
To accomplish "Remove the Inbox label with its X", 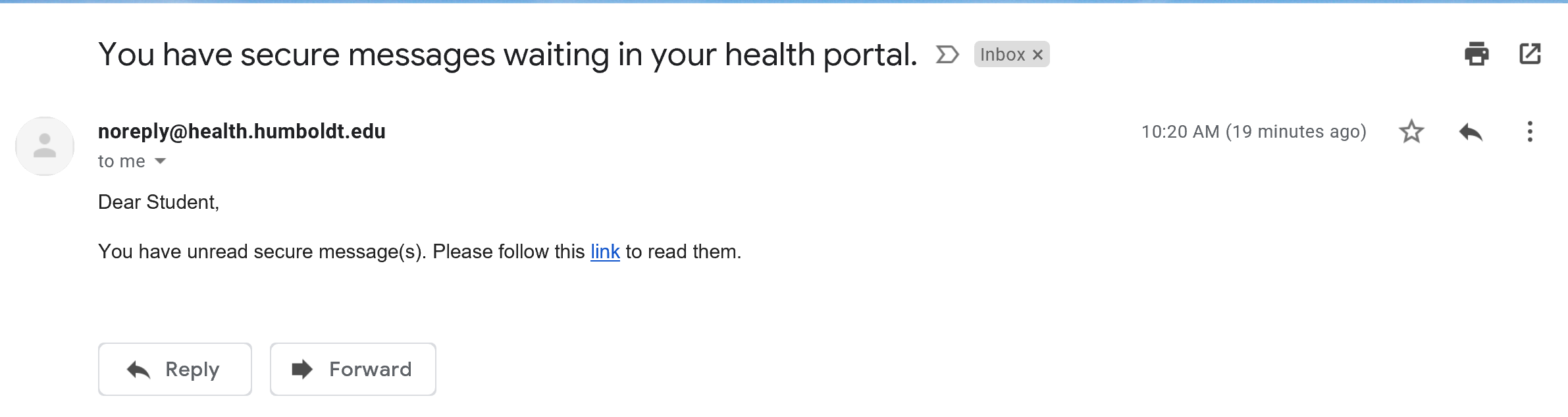I will coord(1037,55).
